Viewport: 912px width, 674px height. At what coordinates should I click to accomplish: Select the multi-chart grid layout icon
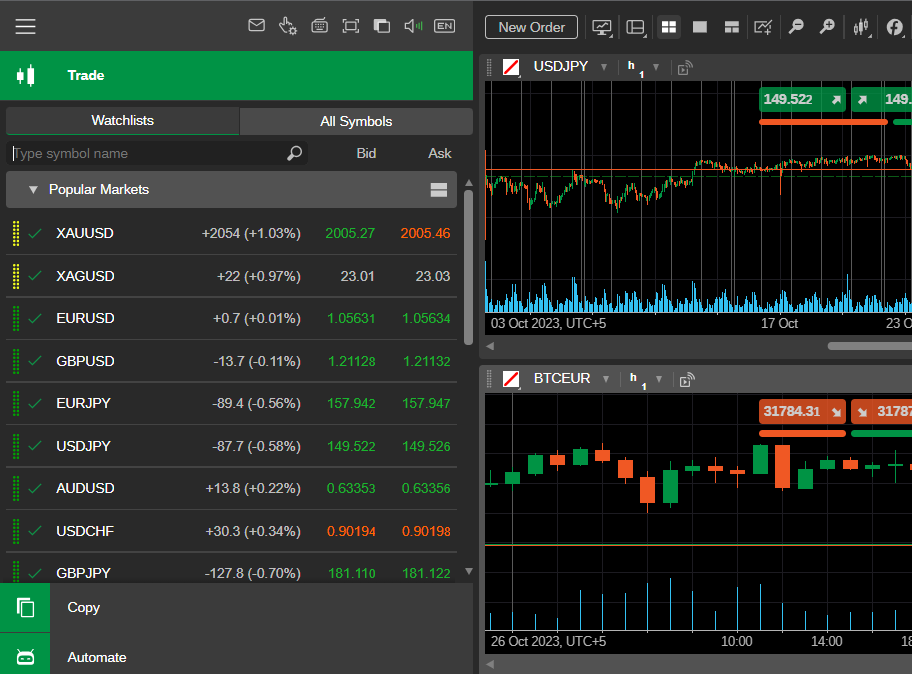tap(669, 27)
